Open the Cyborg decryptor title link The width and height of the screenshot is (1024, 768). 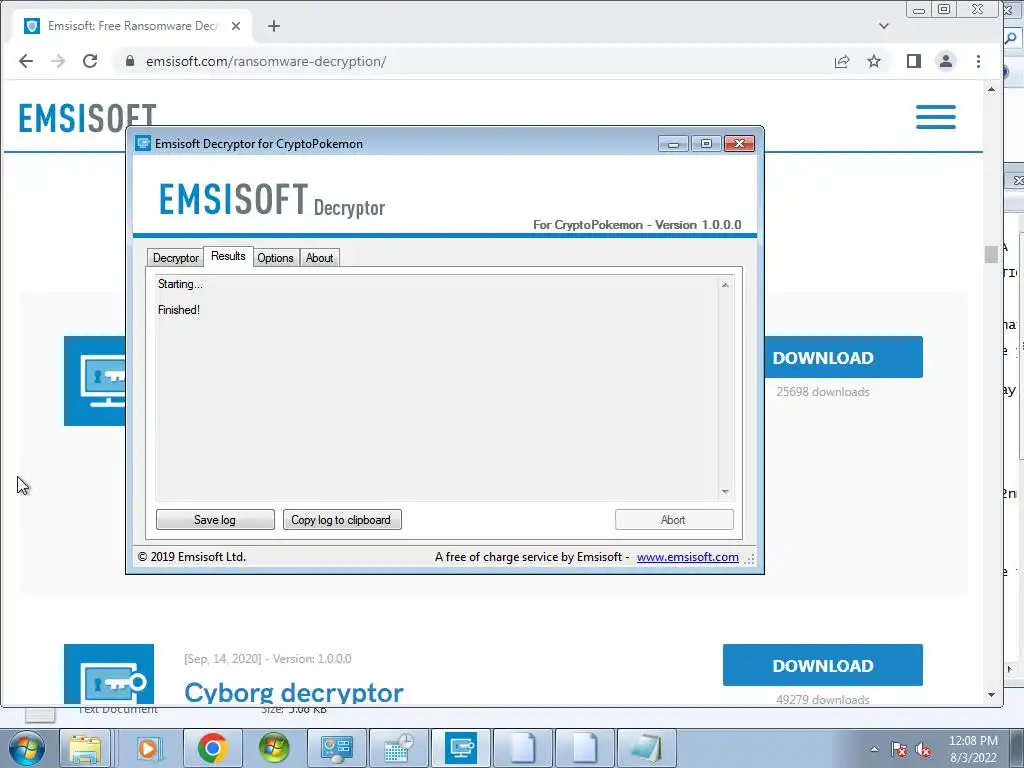[x=294, y=692]
